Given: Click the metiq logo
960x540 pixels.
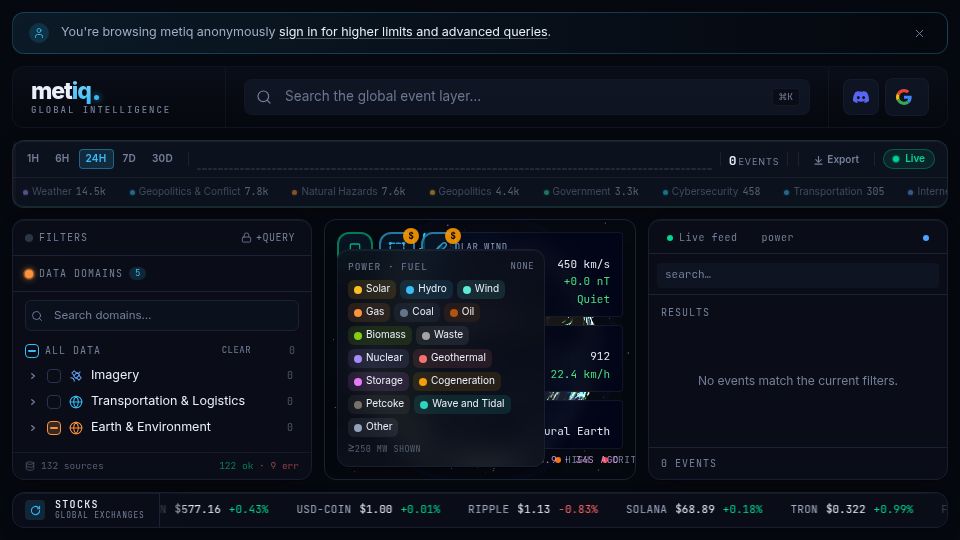Looking at the screenshot, I should (x=66, y=92).
